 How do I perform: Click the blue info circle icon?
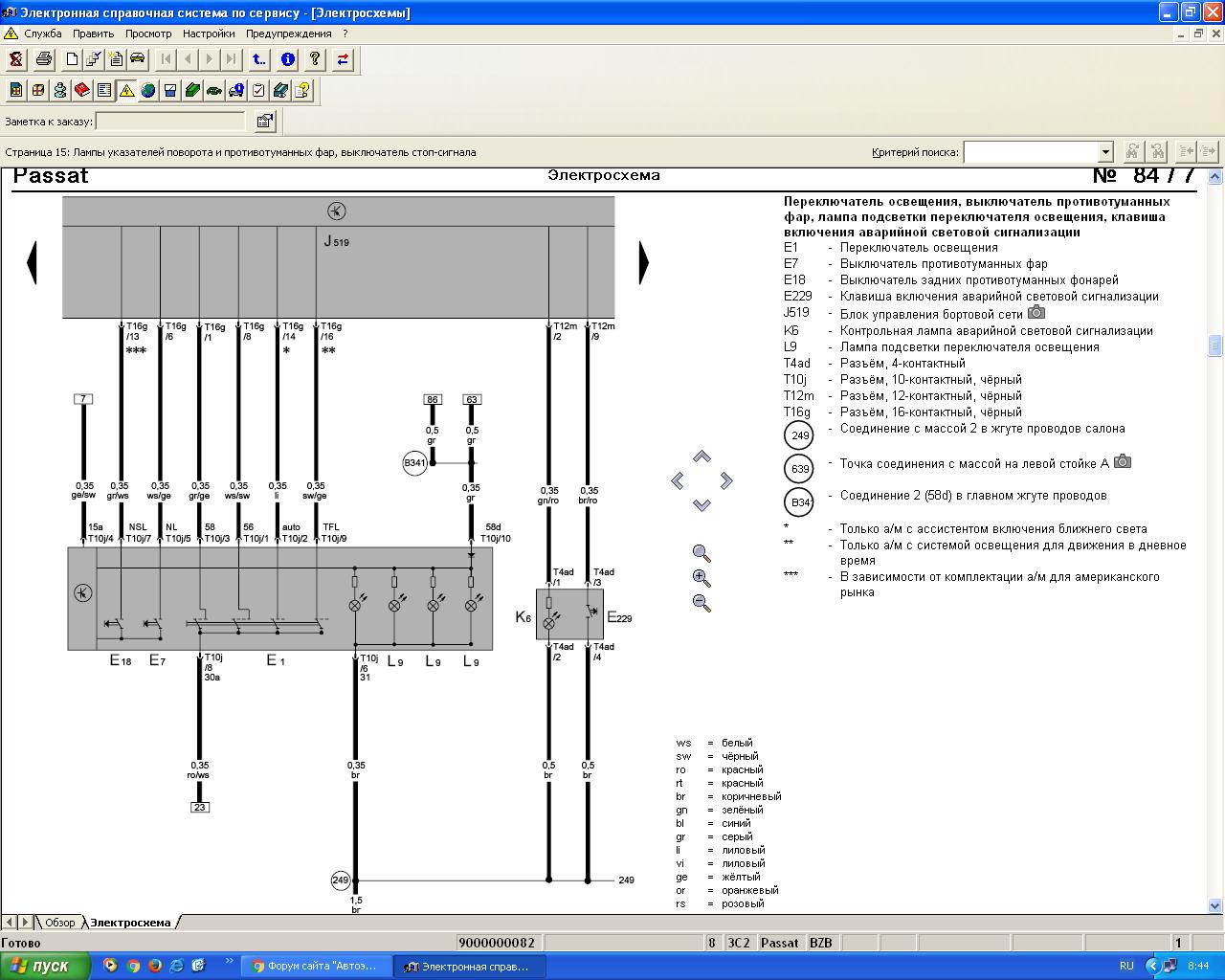(287, 59)
